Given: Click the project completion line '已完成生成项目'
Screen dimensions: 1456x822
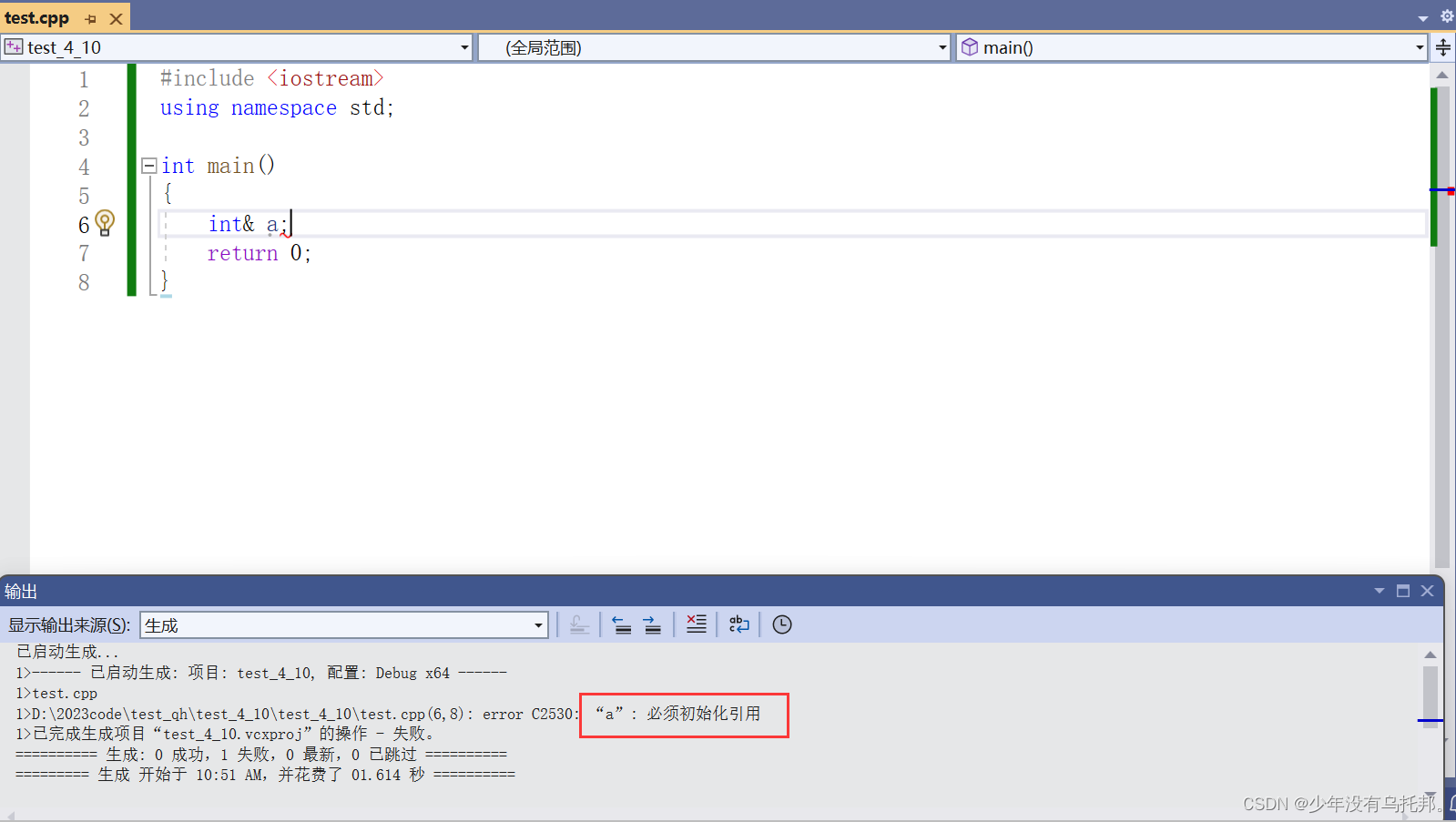Looking at the screenshot, I should click(226, 734).
